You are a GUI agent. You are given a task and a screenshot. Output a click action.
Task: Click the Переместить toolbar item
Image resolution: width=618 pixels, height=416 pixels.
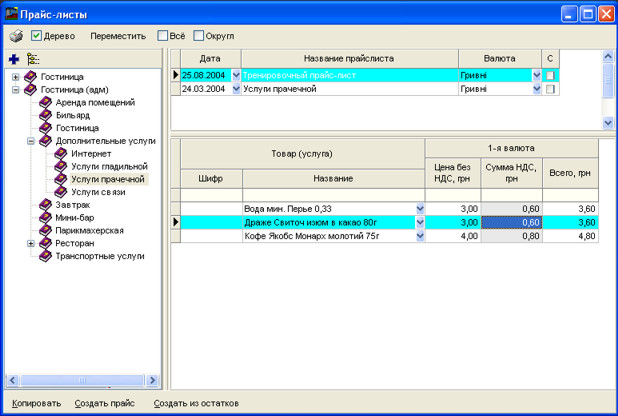tap(117, 36)
